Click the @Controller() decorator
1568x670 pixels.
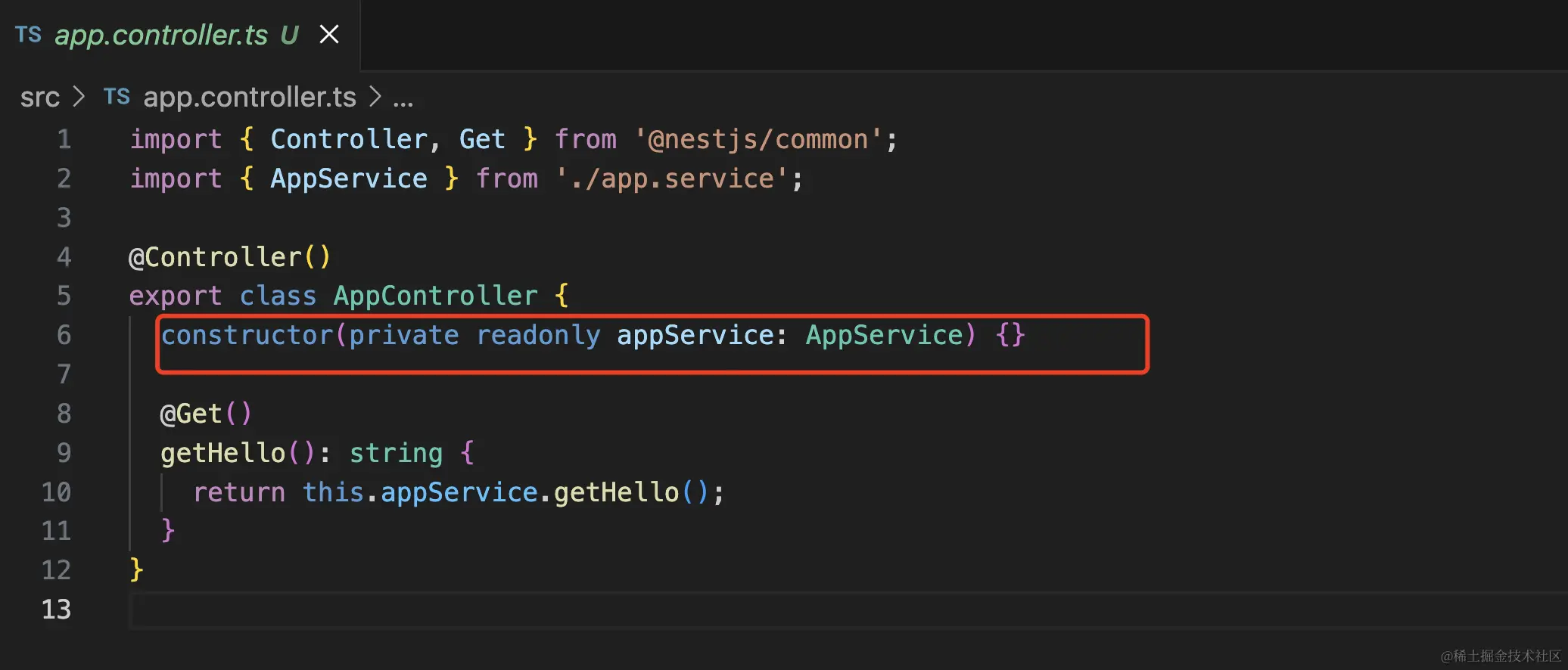point(230,257)
